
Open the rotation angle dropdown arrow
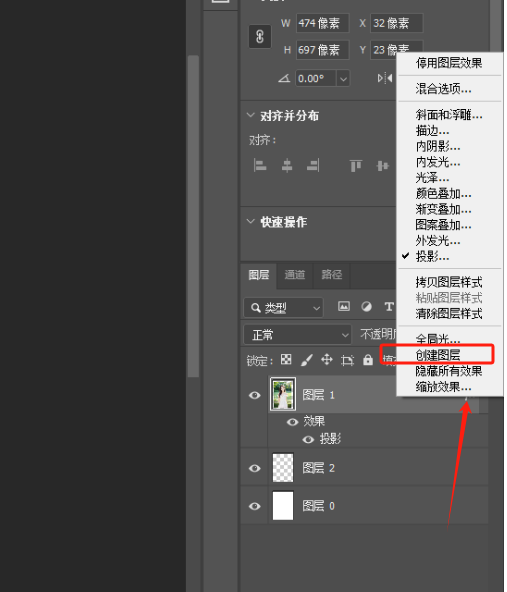(343, 79)
